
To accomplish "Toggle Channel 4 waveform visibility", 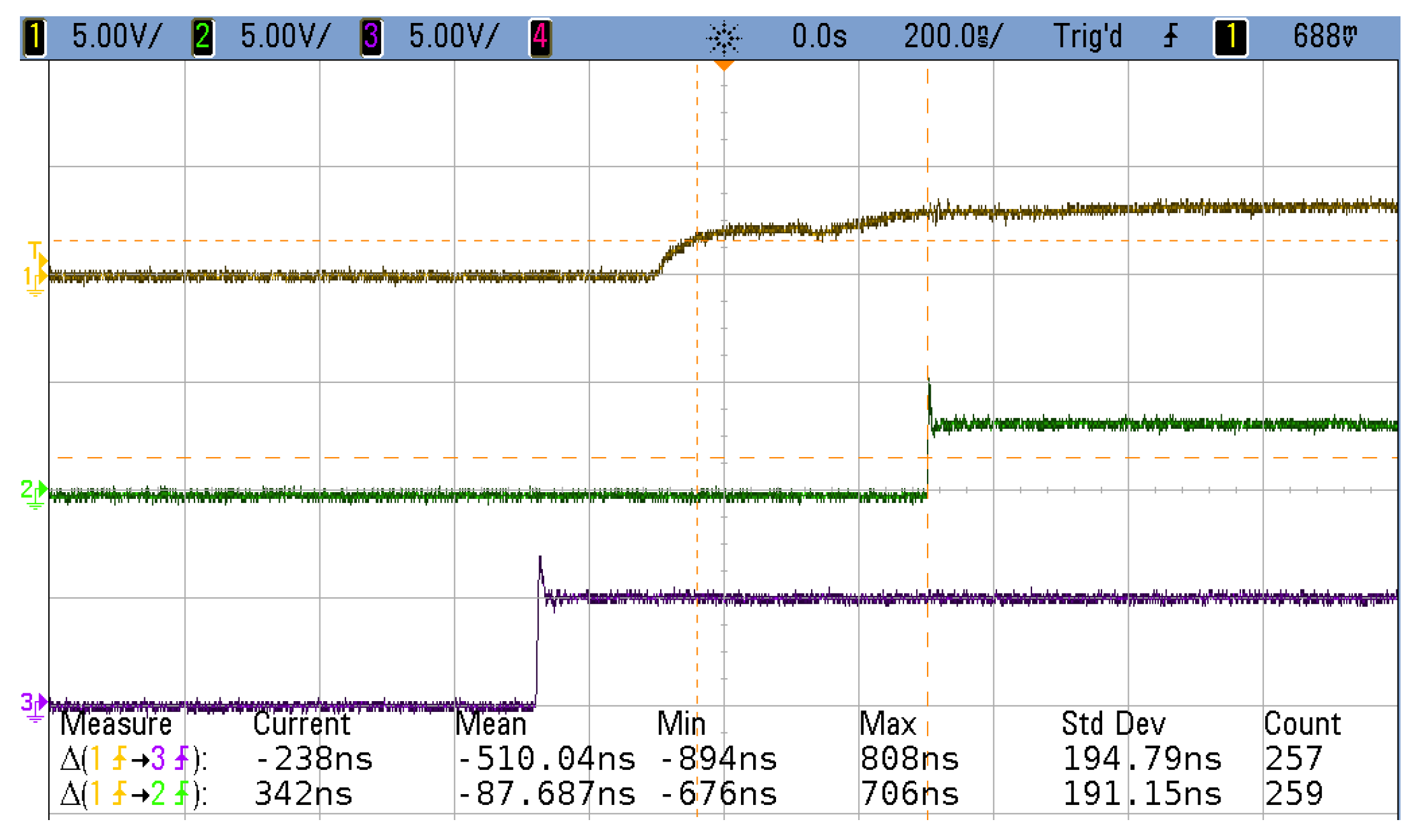I will [542, 36].
